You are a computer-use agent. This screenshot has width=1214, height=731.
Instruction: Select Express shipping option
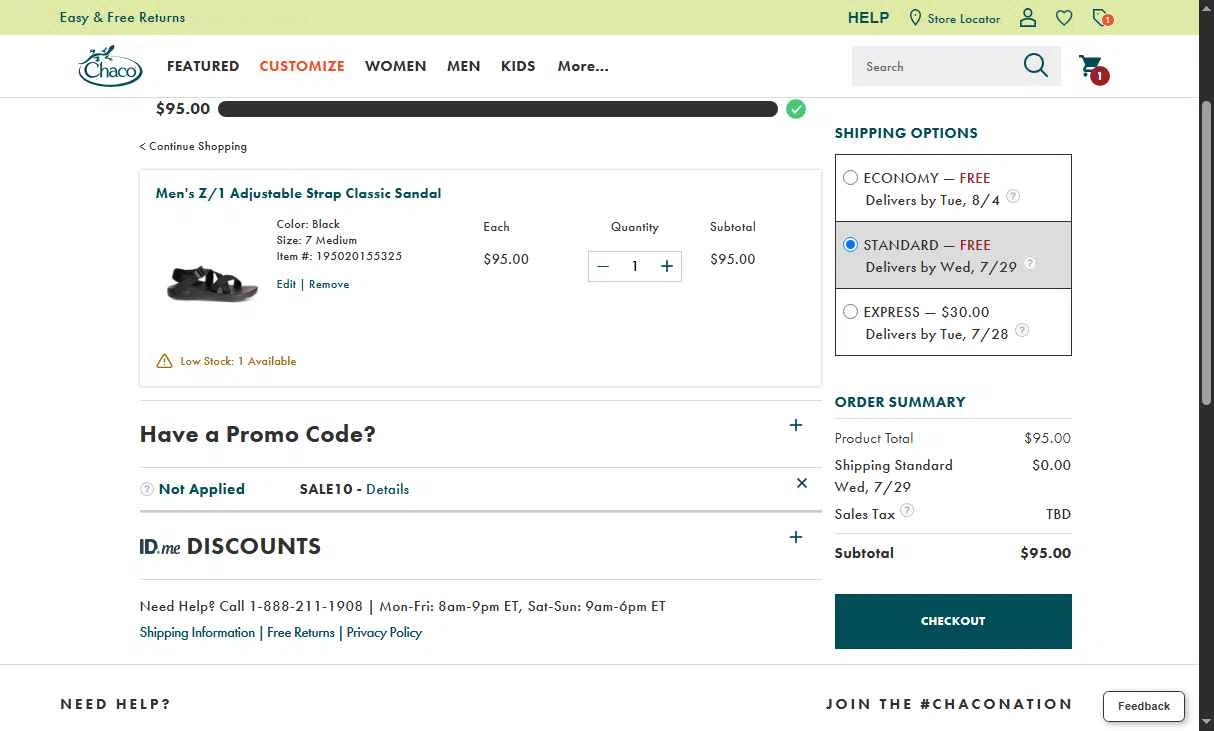coord(850,312)
